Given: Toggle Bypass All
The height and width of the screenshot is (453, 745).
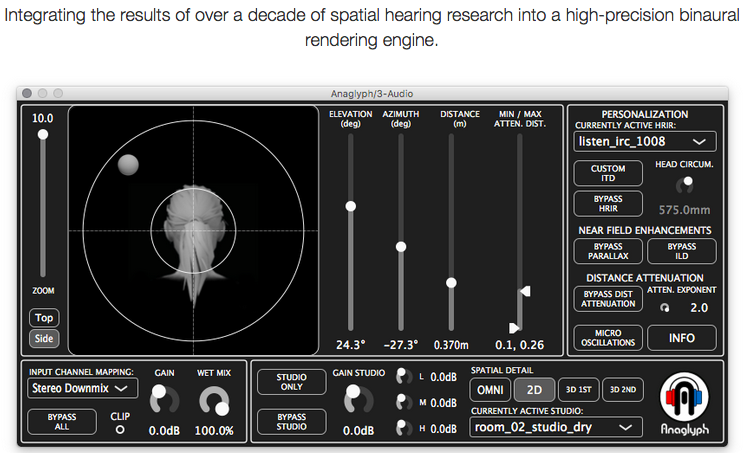Looking at the screenshot, I should tap(62, 422).
